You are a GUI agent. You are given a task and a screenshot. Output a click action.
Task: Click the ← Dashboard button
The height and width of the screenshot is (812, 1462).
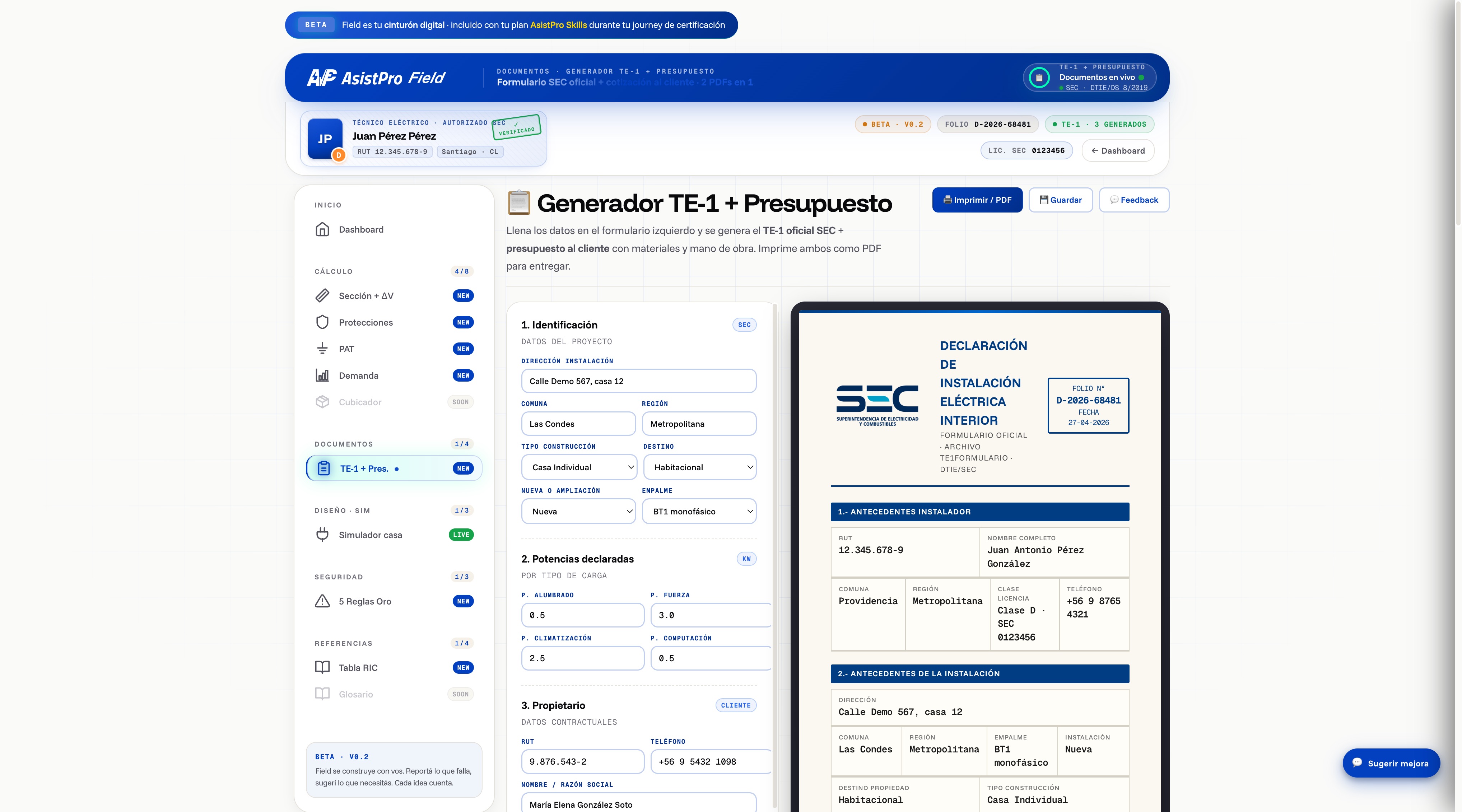pyautogui.click(x=1117, y=150)
